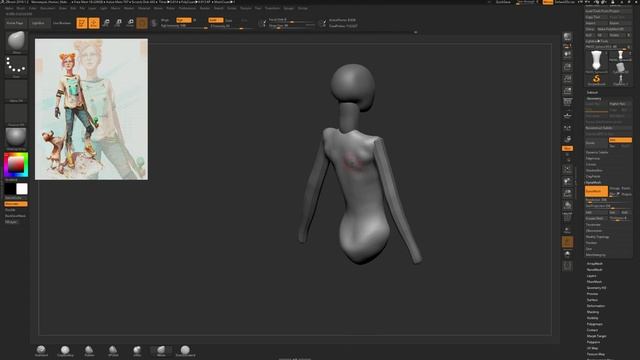The height and width of the screenshot is (360, 640).
Task: Click the Home Page button
Action: click(x=15, y=23)
